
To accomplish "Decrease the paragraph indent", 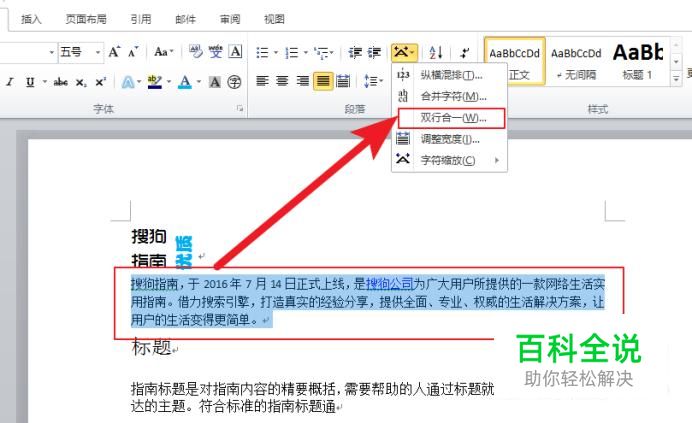I will click(355, 53).
